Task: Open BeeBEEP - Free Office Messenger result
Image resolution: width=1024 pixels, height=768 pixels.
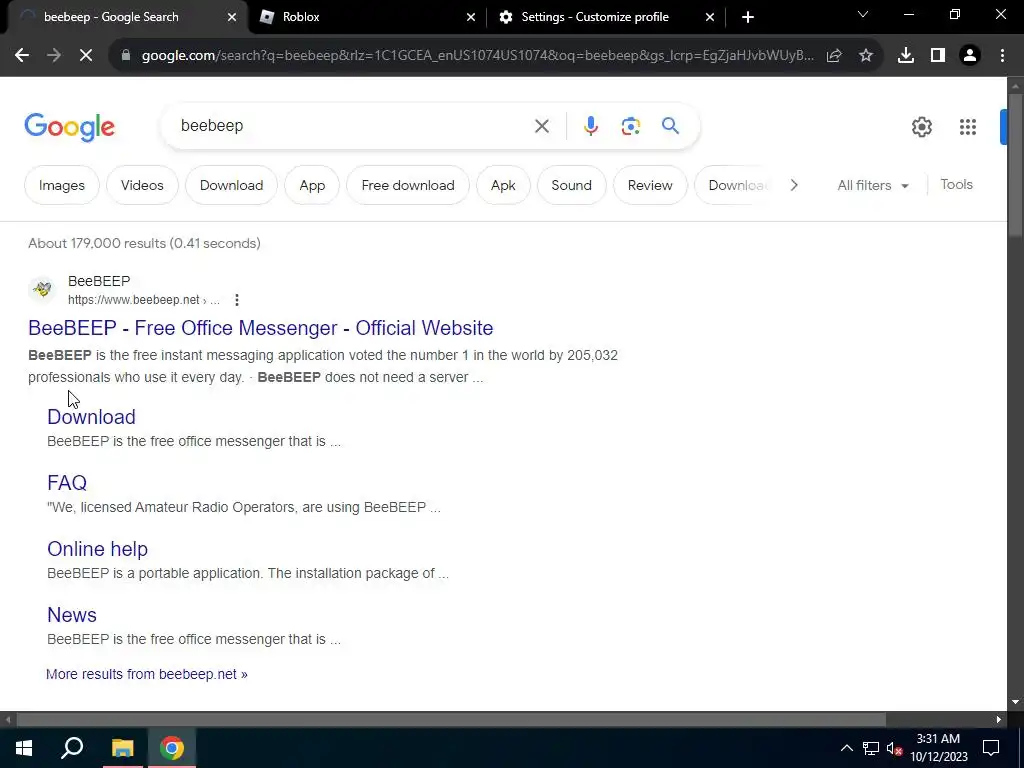Action: pyautogui.click(x=261, y=328)
